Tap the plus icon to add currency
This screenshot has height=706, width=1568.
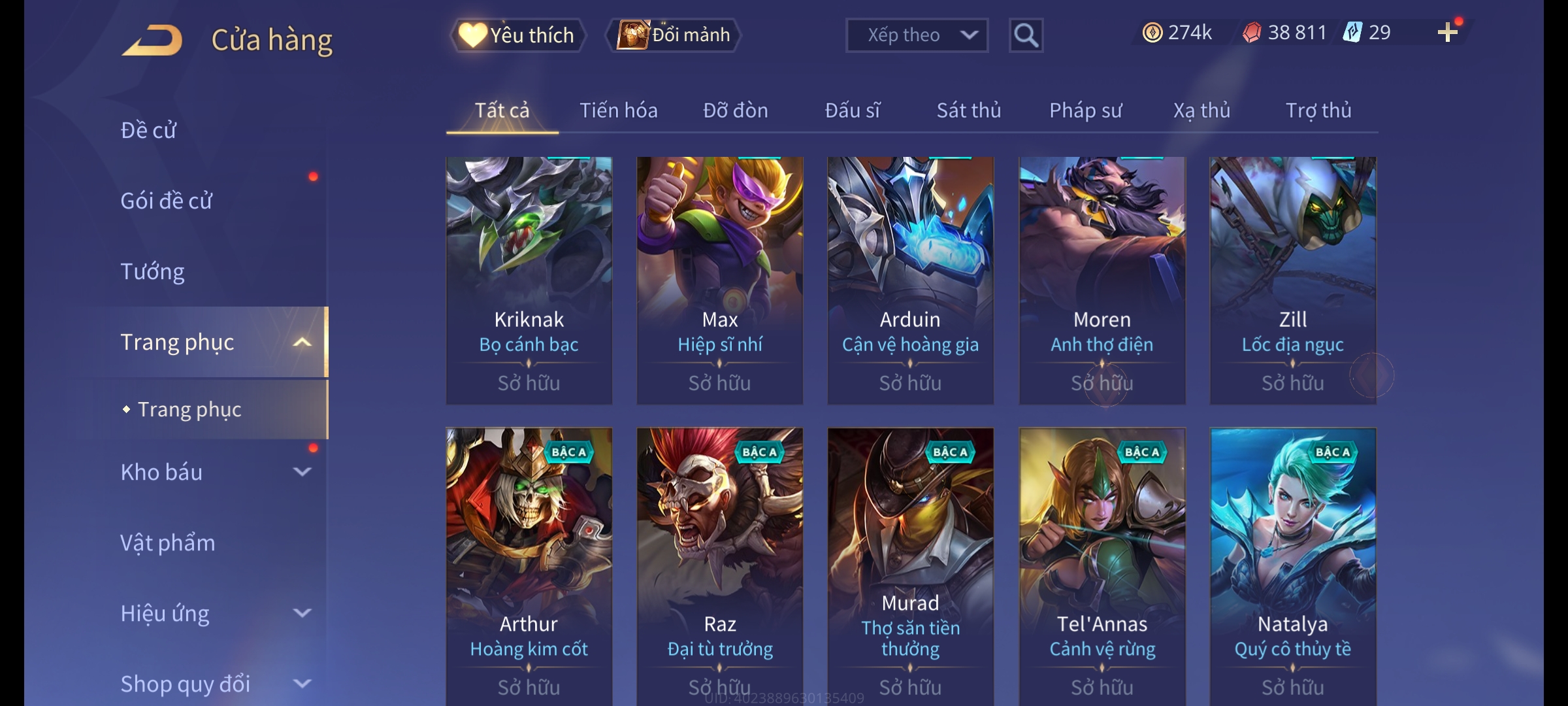(x=1448, y=32)
